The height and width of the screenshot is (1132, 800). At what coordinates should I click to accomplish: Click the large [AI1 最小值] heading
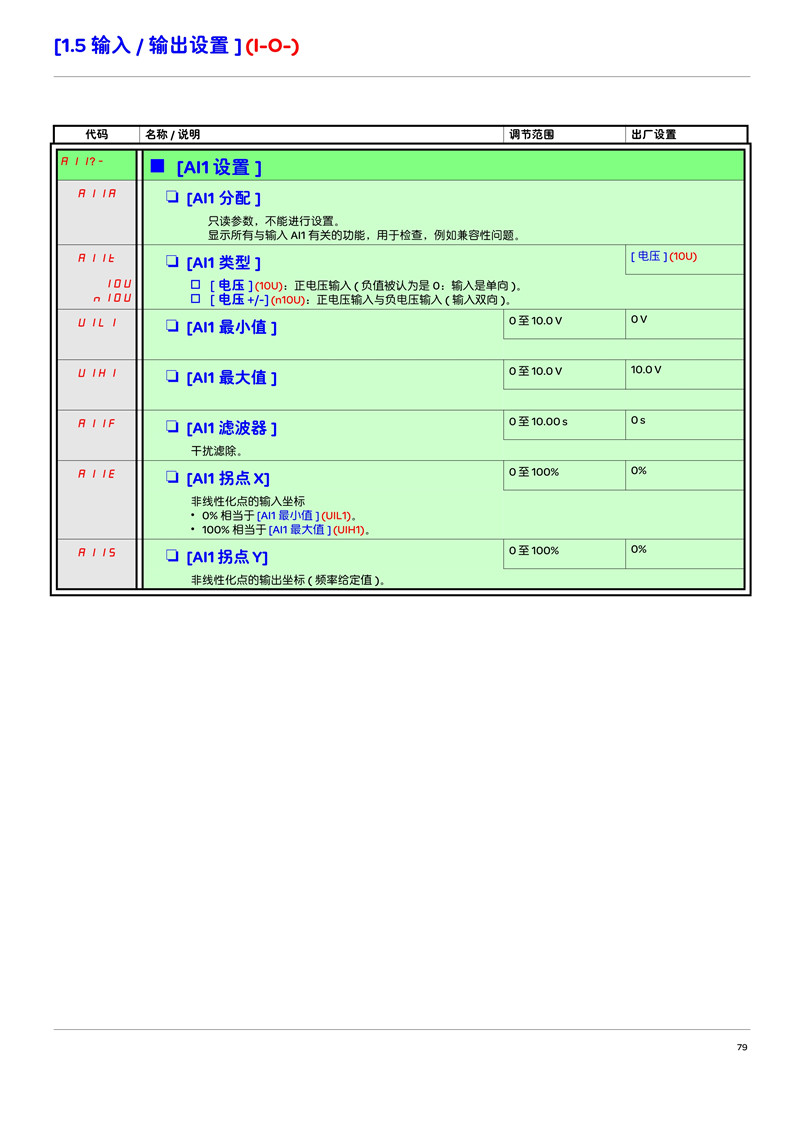[231, 327]
